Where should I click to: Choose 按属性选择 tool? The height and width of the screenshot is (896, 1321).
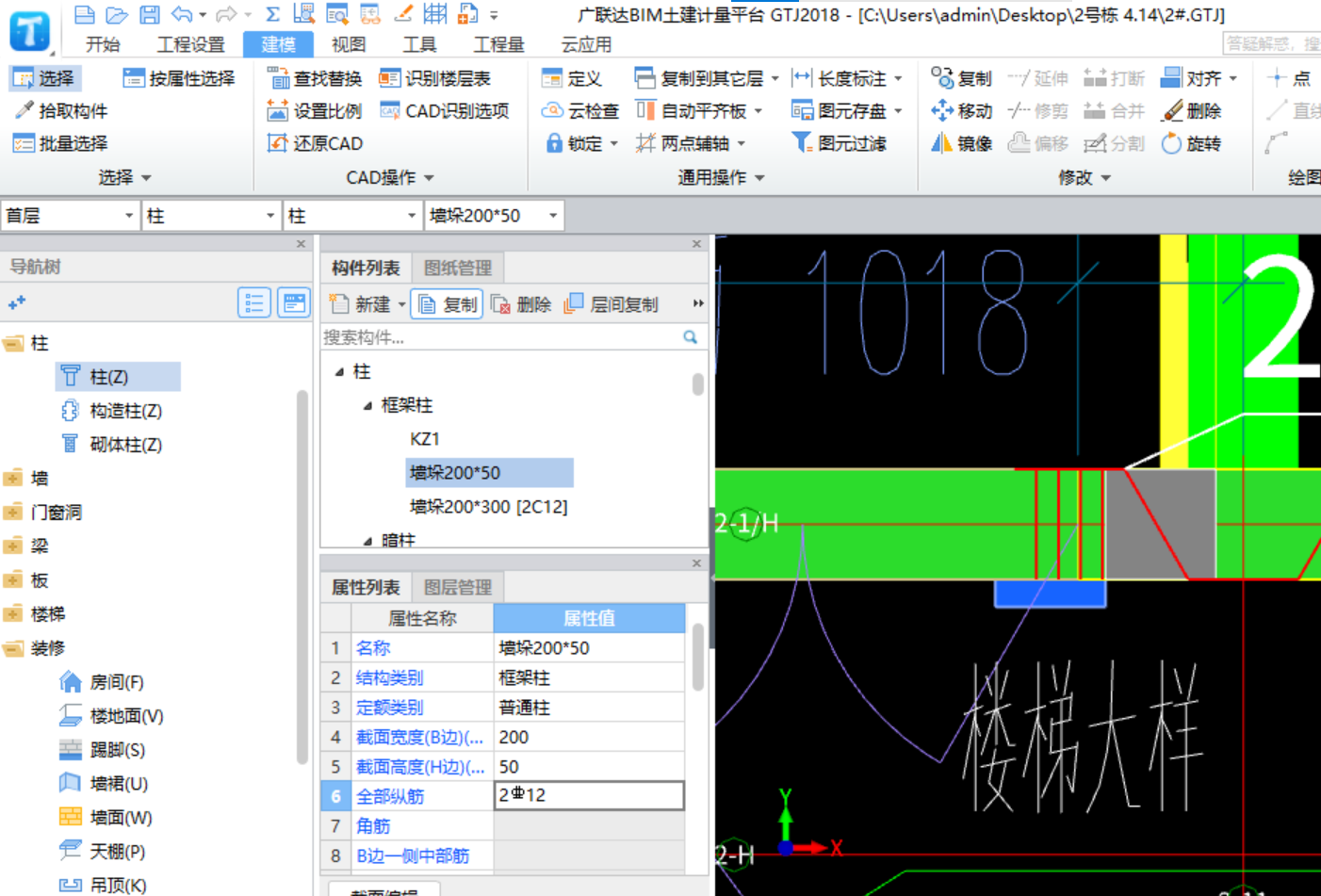tap(178, 78)
